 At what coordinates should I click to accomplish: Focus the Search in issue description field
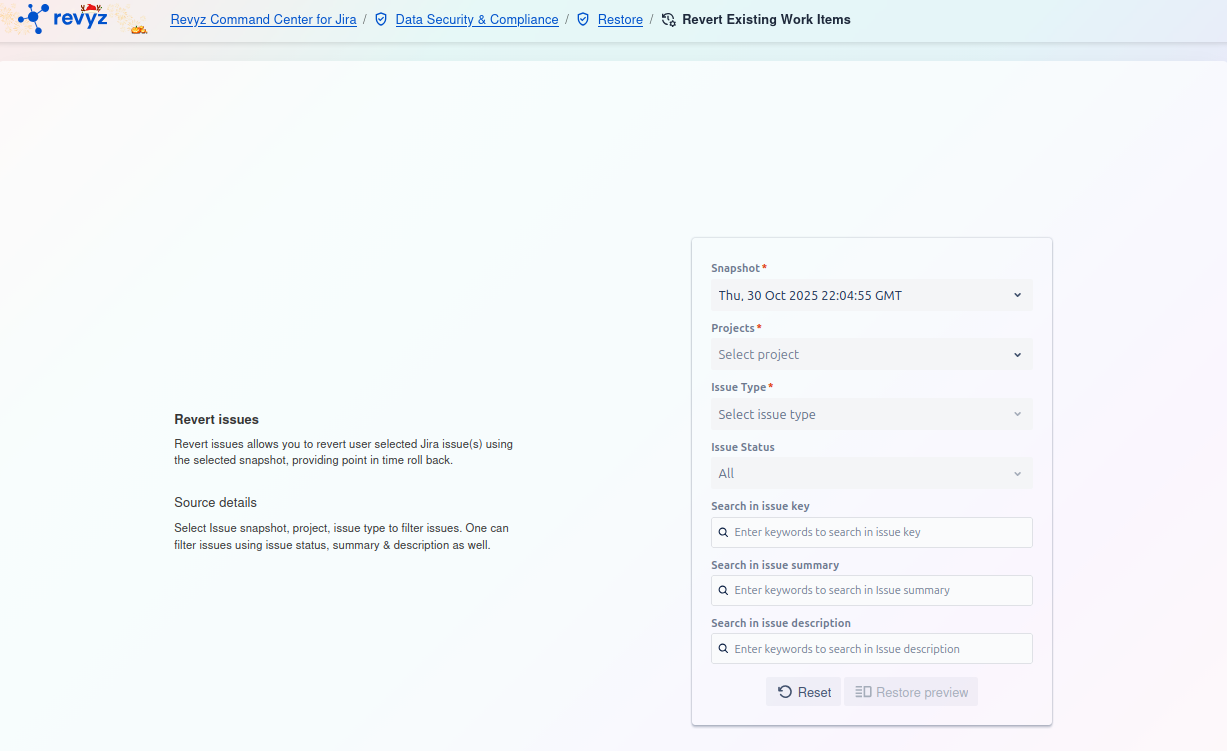[x=880, y=649]
